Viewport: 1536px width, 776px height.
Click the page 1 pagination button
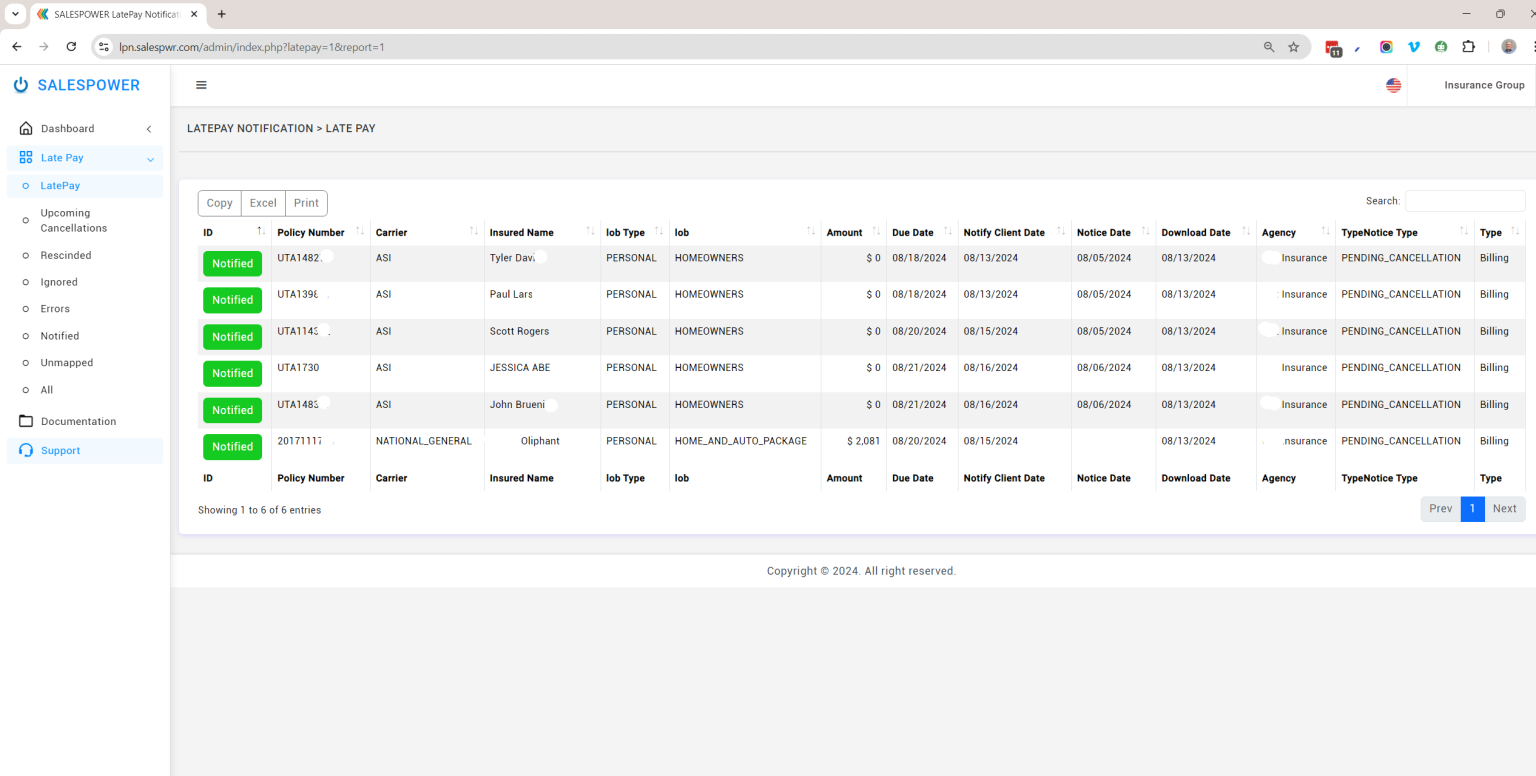point(1472,509)
